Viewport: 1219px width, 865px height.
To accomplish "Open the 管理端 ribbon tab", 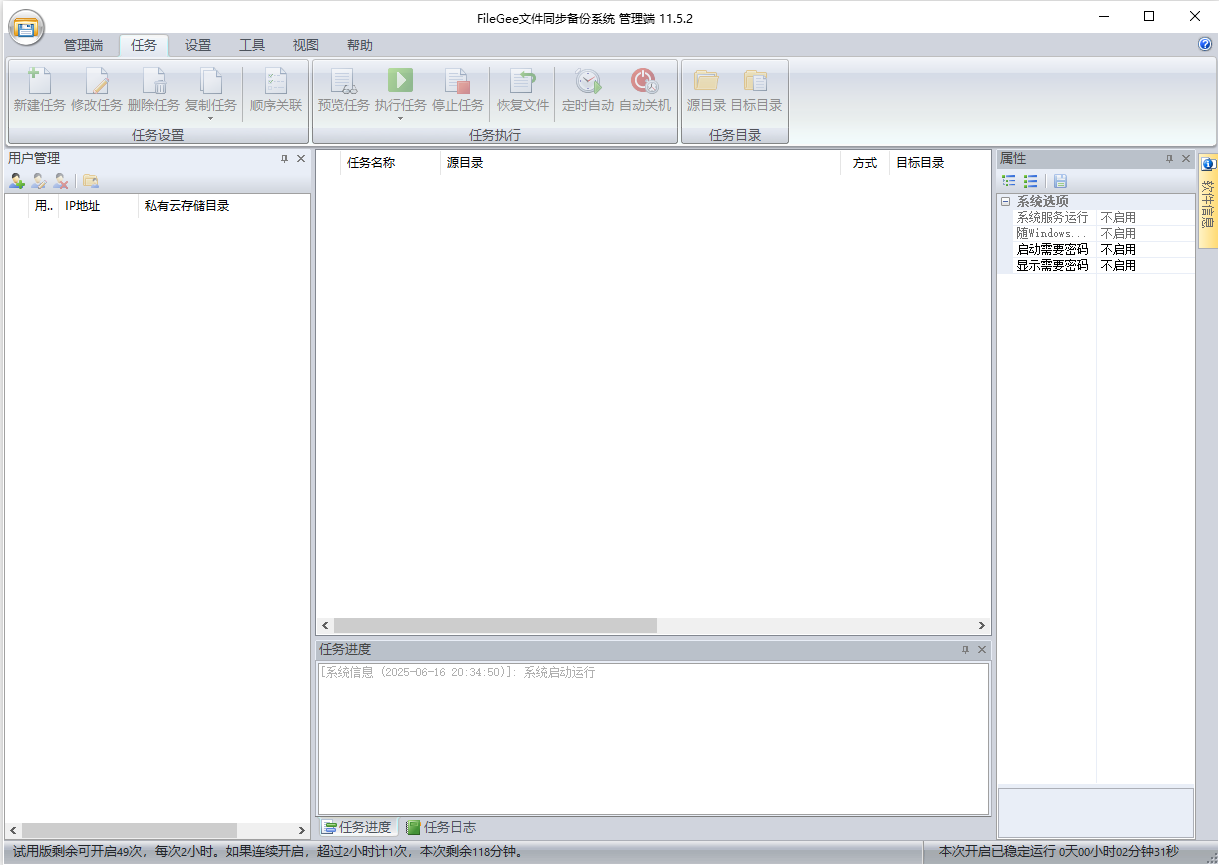I will 84,45.
